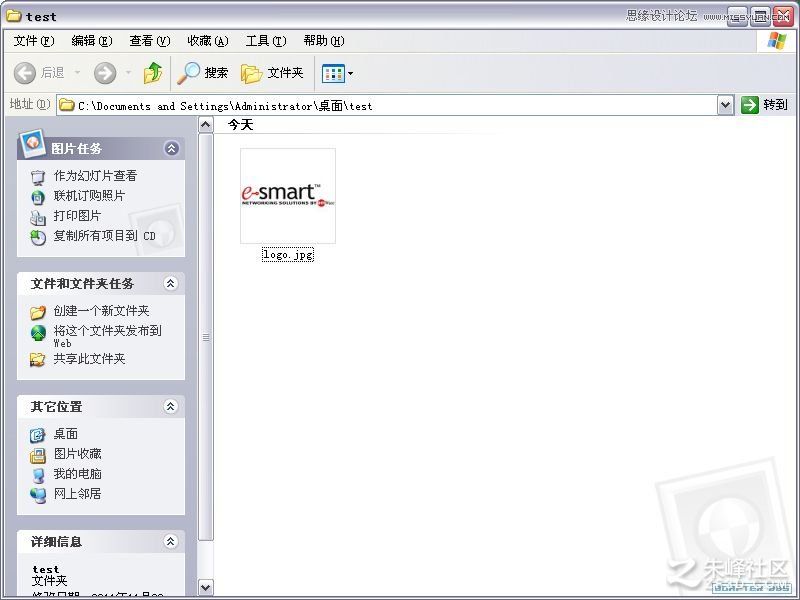The height and width of the screenshot is (600, 800).
Task: Click the printer icon beside 打印图片
Action: pos(38,217)
